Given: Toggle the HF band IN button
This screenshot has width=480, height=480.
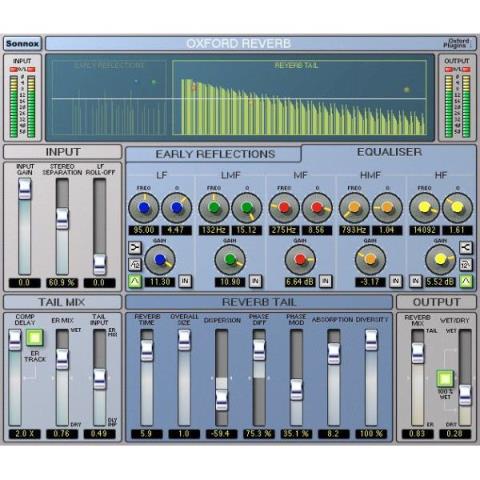Looking at the screenshot, I should coord(416,282).
